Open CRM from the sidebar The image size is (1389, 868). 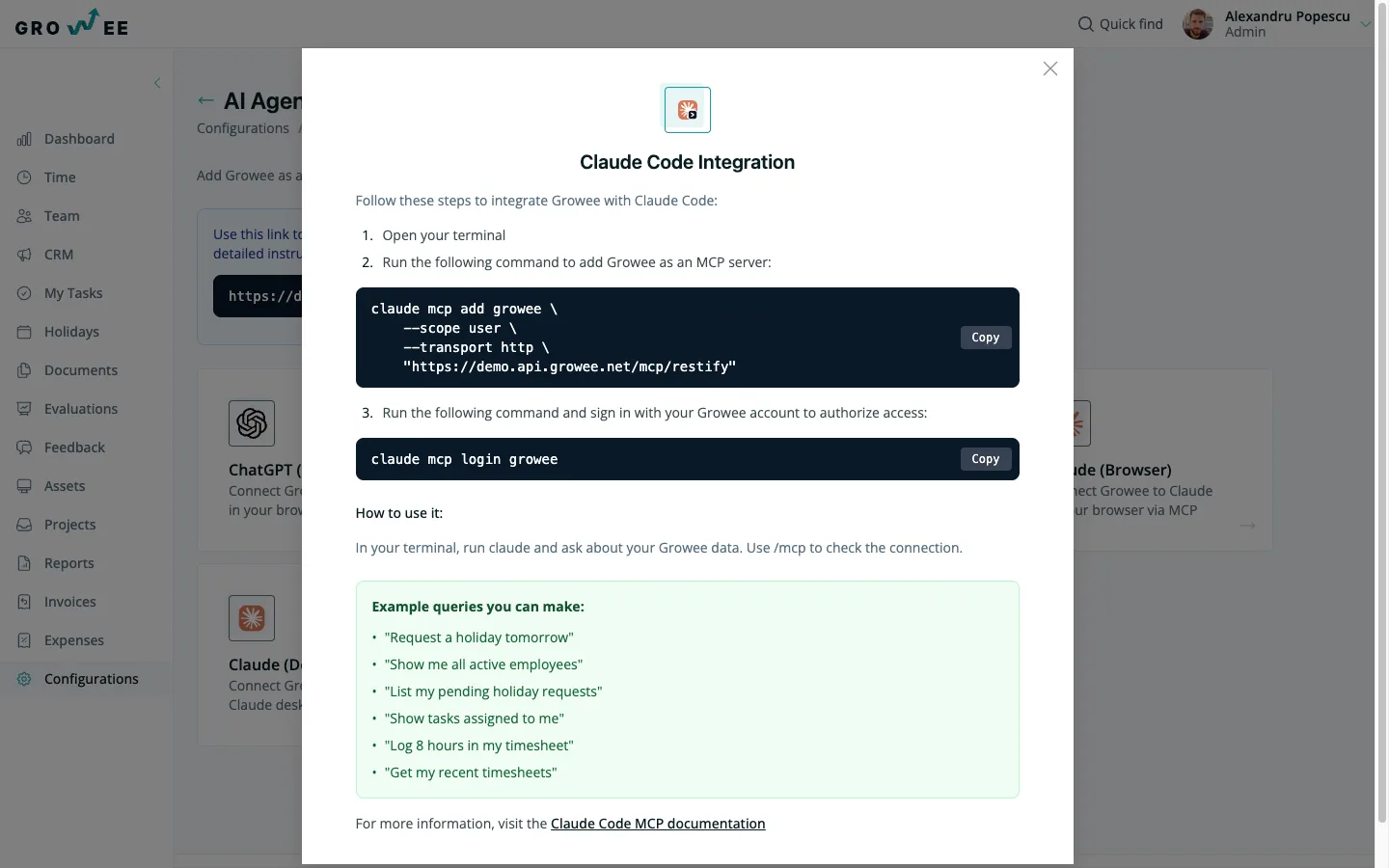click(x=59, y=255)
